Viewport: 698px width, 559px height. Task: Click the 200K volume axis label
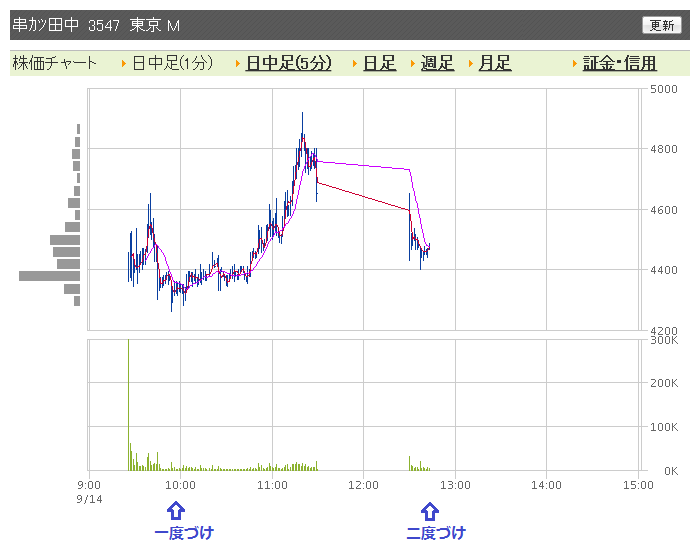pyautogui.click(x=664, y=383)
